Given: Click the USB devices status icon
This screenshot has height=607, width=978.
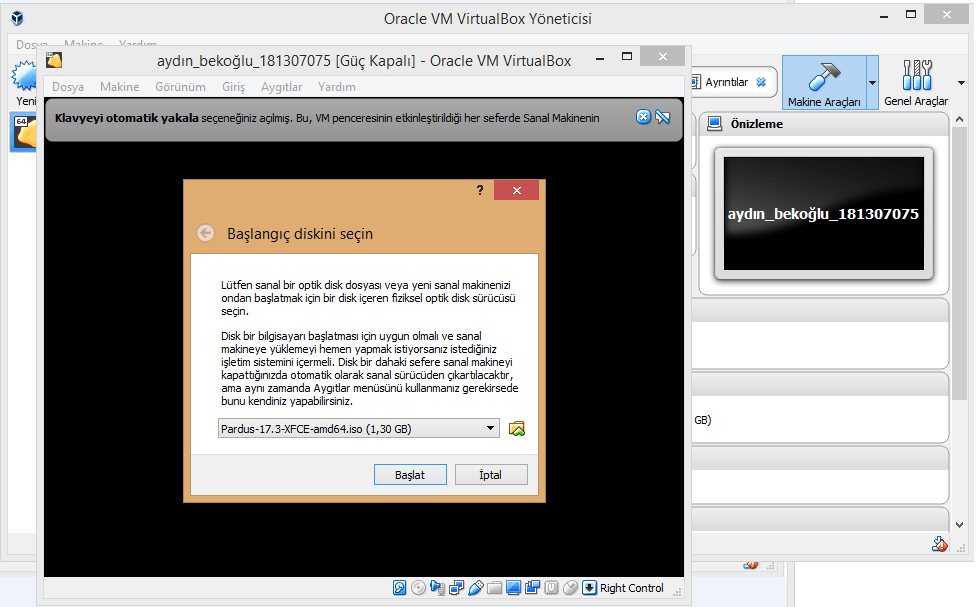Looking at the screenshot, I should coord(476,588).
